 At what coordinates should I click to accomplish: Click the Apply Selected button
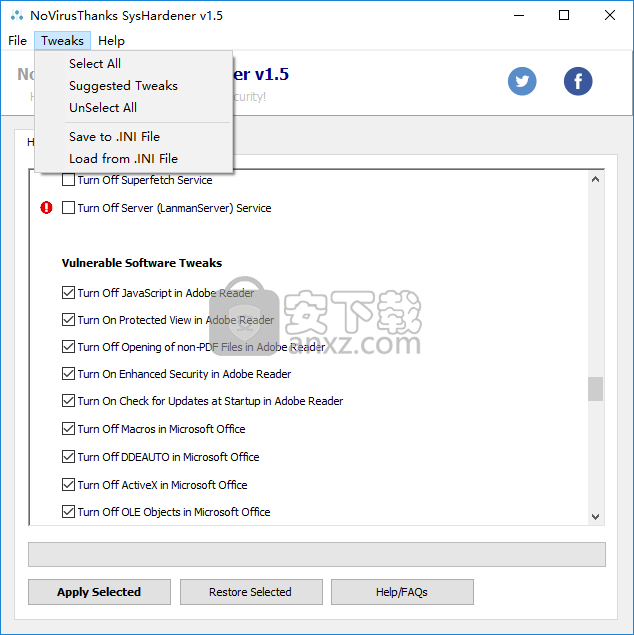click(99, 592)
